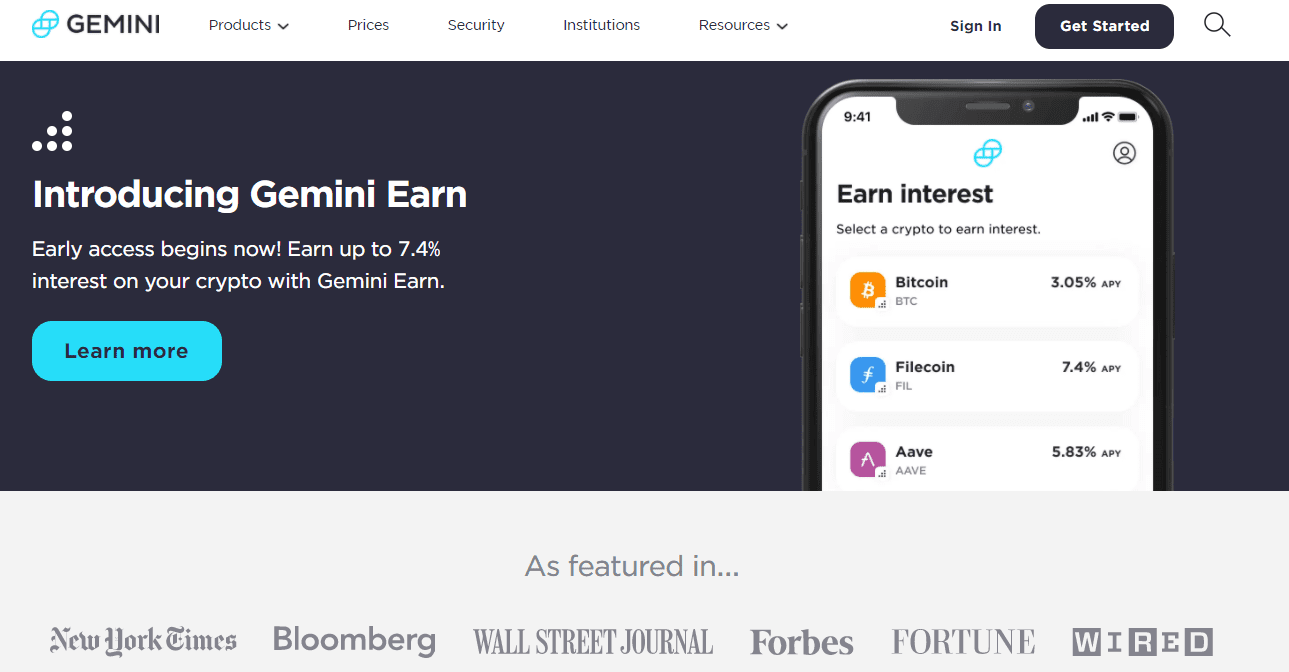Select the Aave coin icon
Screen dimensions: 1289x672
click(866, 459)
